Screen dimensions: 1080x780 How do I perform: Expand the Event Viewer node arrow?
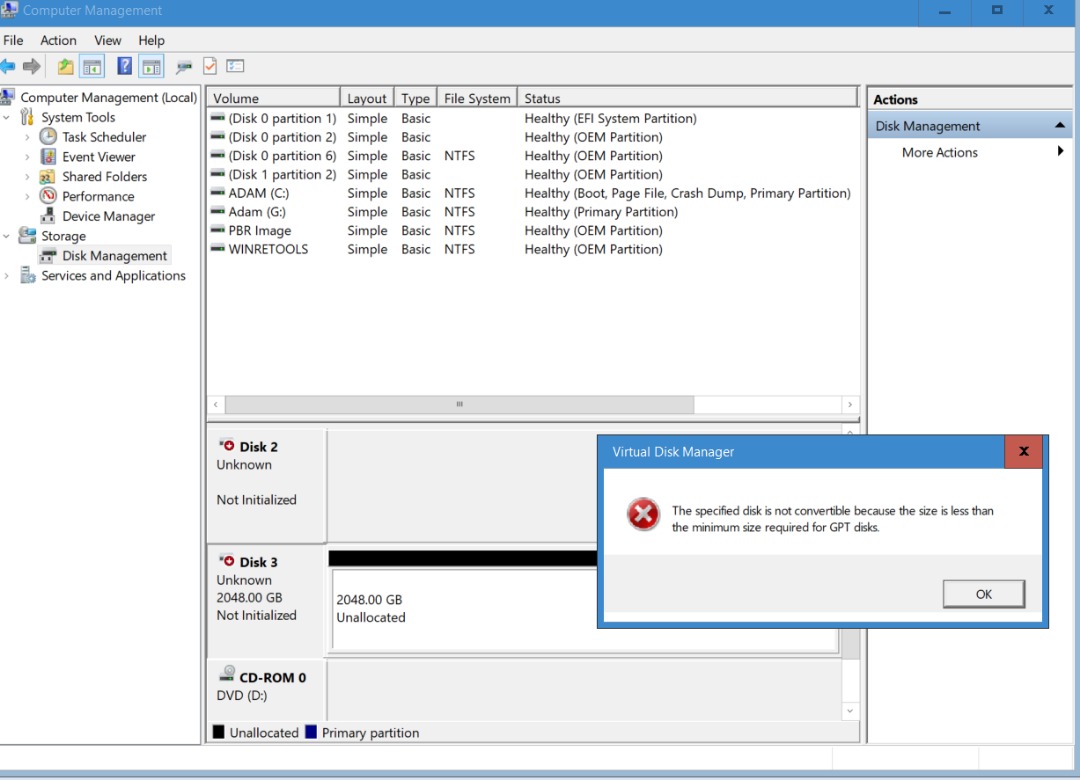(x=28, y=157)
